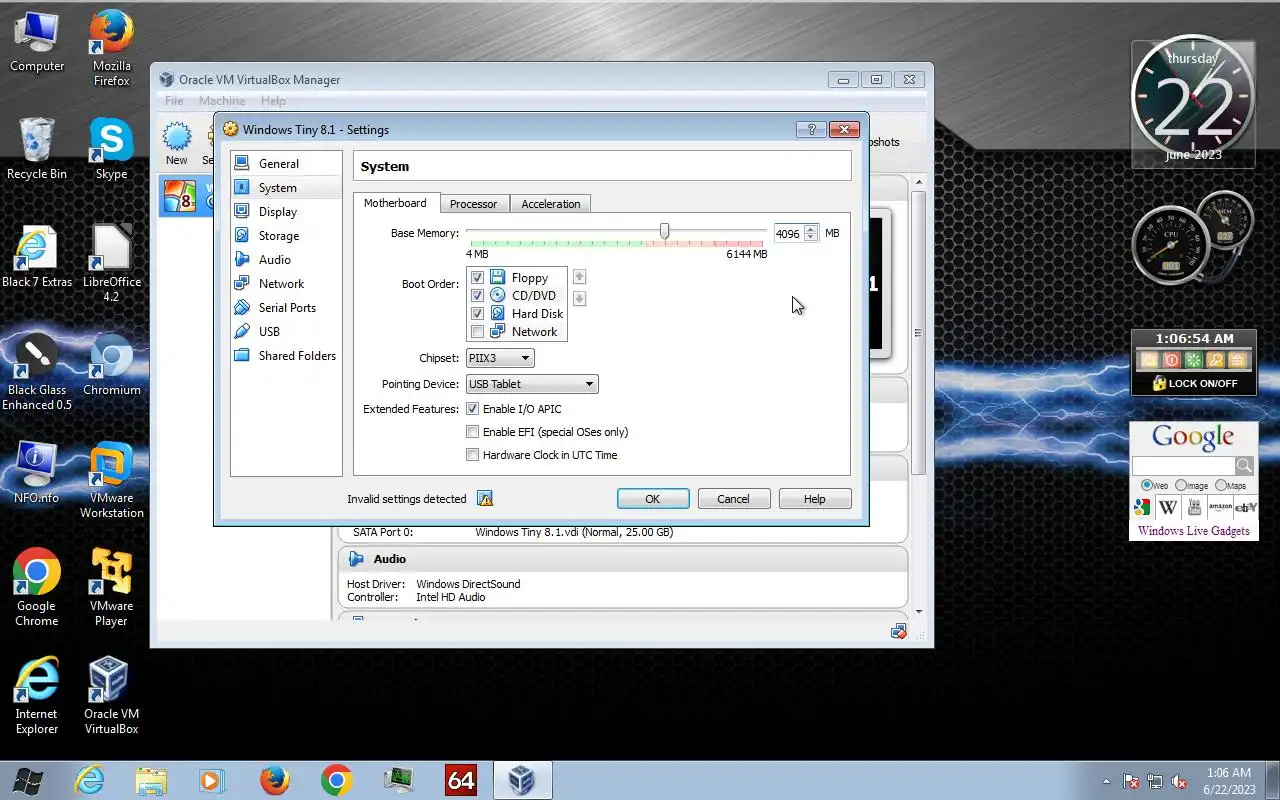The image size is (1280, 800).
Task: Click the Windows Live Gadgets link
Action: (1194, 531)
